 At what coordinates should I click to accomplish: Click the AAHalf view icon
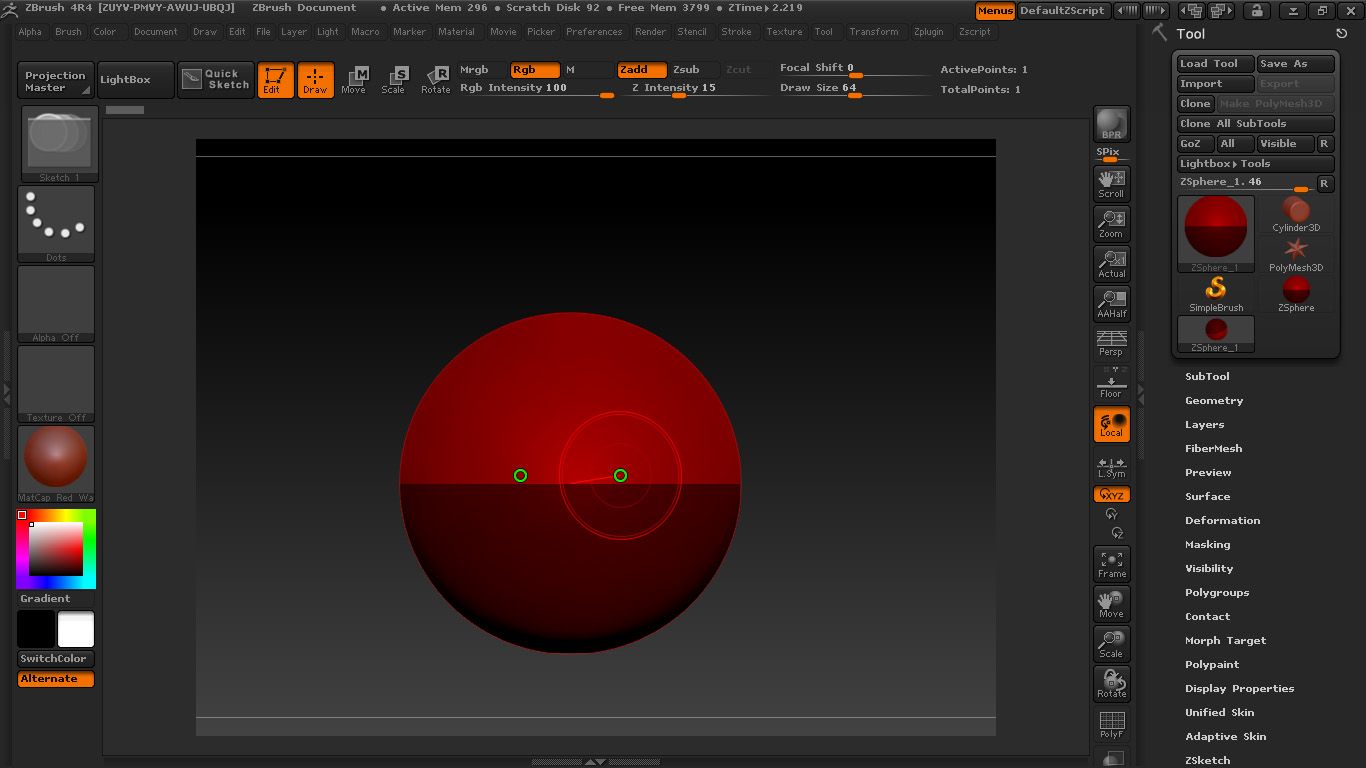click(x=1111, y=303)
